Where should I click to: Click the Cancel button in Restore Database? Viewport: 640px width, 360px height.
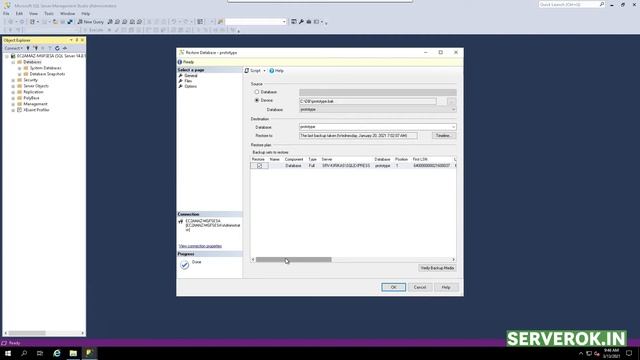click(420, 287)
